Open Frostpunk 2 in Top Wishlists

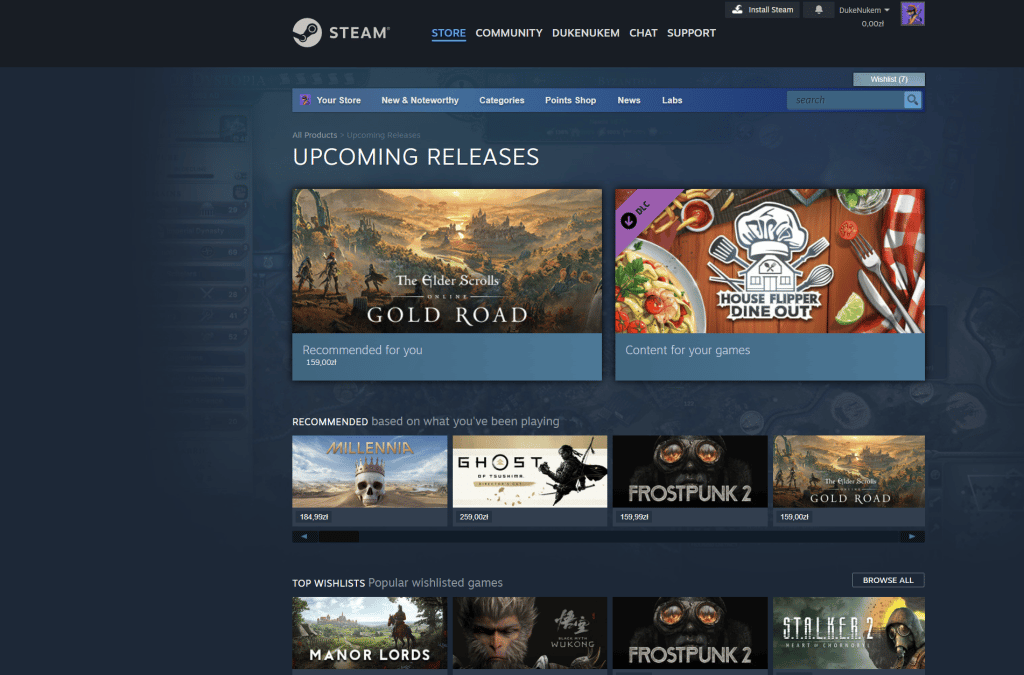tap(690, 633)
